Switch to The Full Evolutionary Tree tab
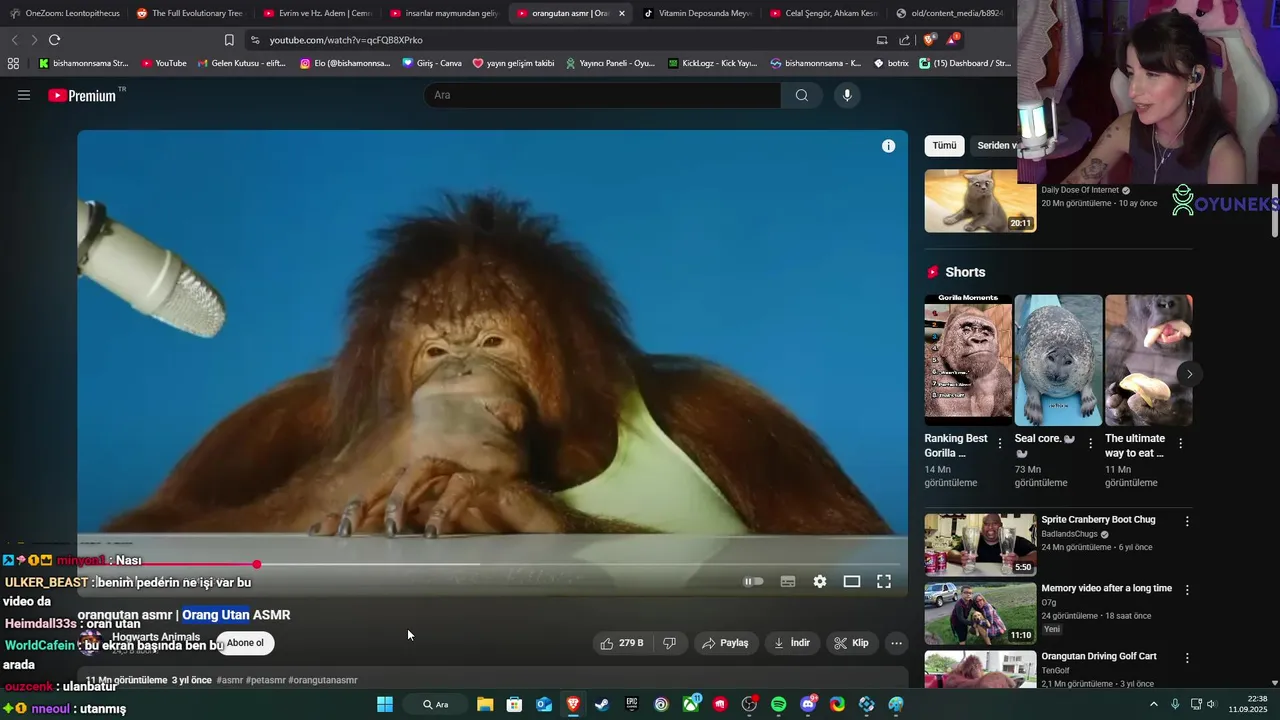The width and height of the screenshot is (1280, 720). 190,13
